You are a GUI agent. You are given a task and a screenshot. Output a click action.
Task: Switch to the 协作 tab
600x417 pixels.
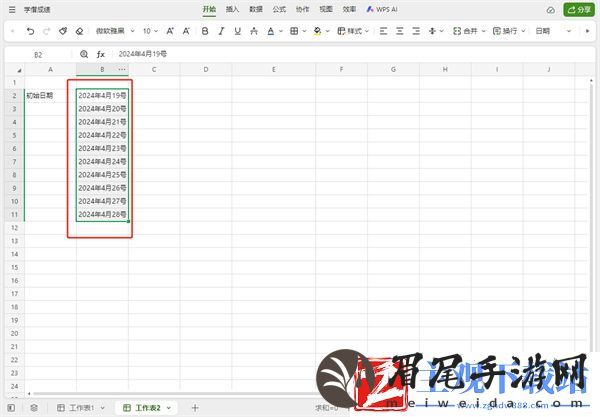tap(302, 10)
